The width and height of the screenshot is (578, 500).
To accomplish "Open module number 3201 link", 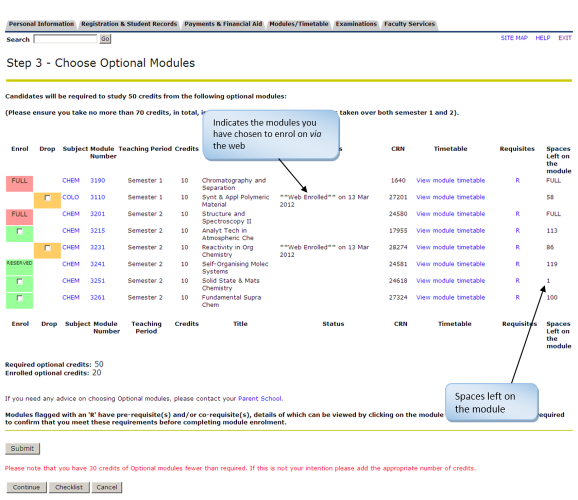I will pyautogui.click(x=98, y=214).
